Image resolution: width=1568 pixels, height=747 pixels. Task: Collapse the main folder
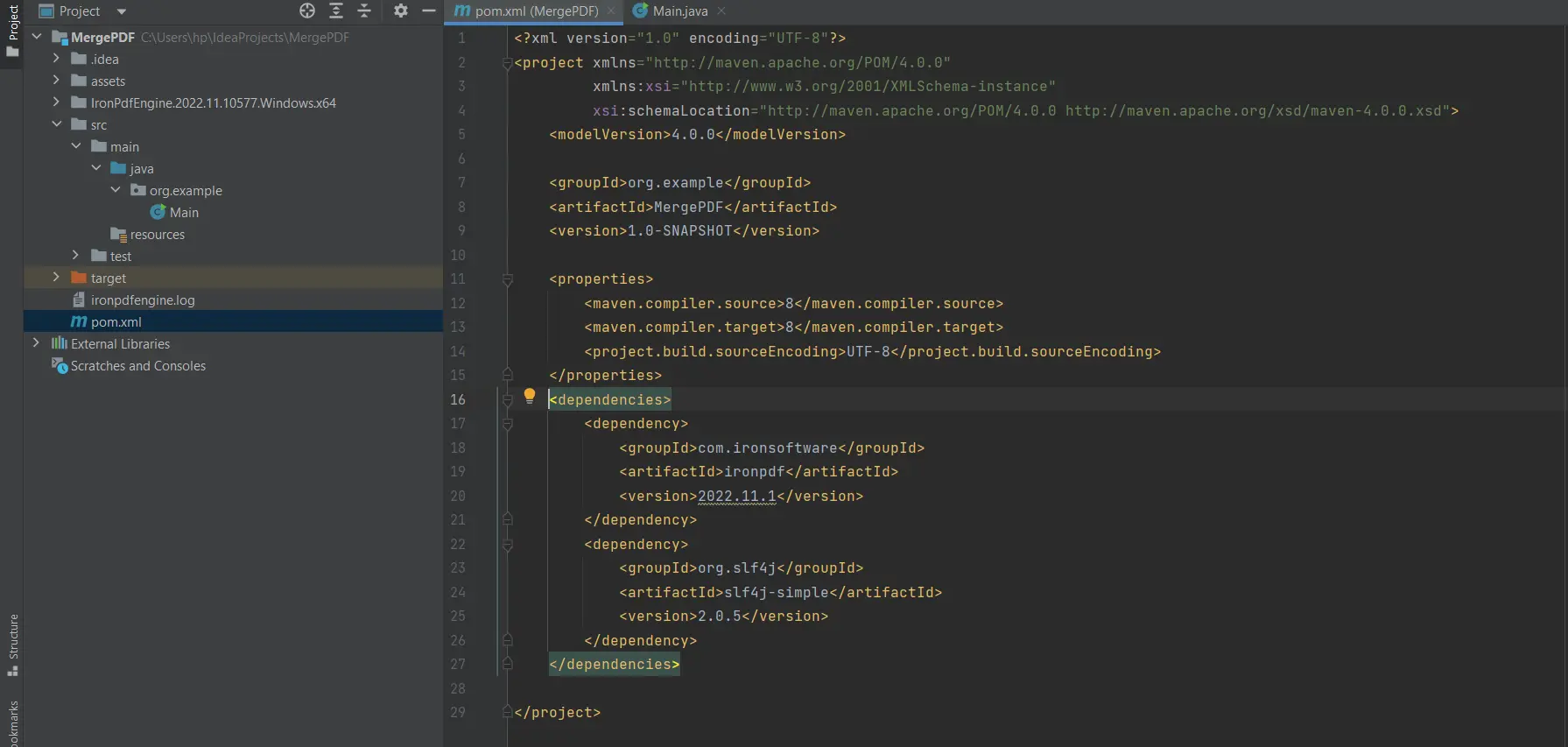pos(76,146)
